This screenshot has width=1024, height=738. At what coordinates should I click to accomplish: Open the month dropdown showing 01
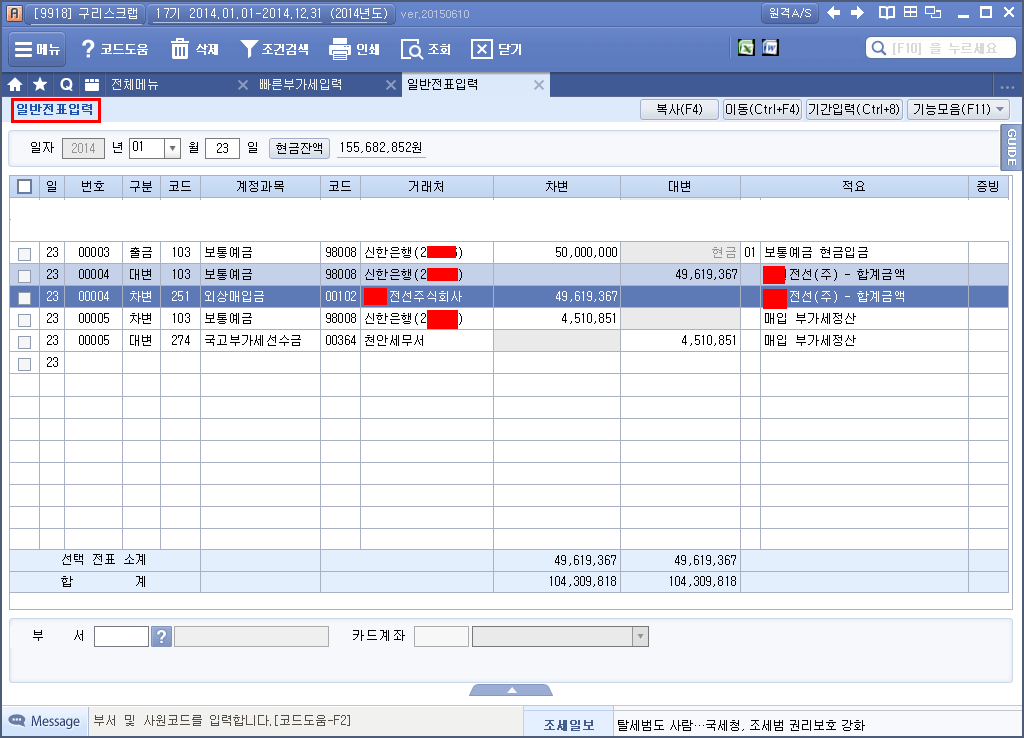click(x=172, y=148)
